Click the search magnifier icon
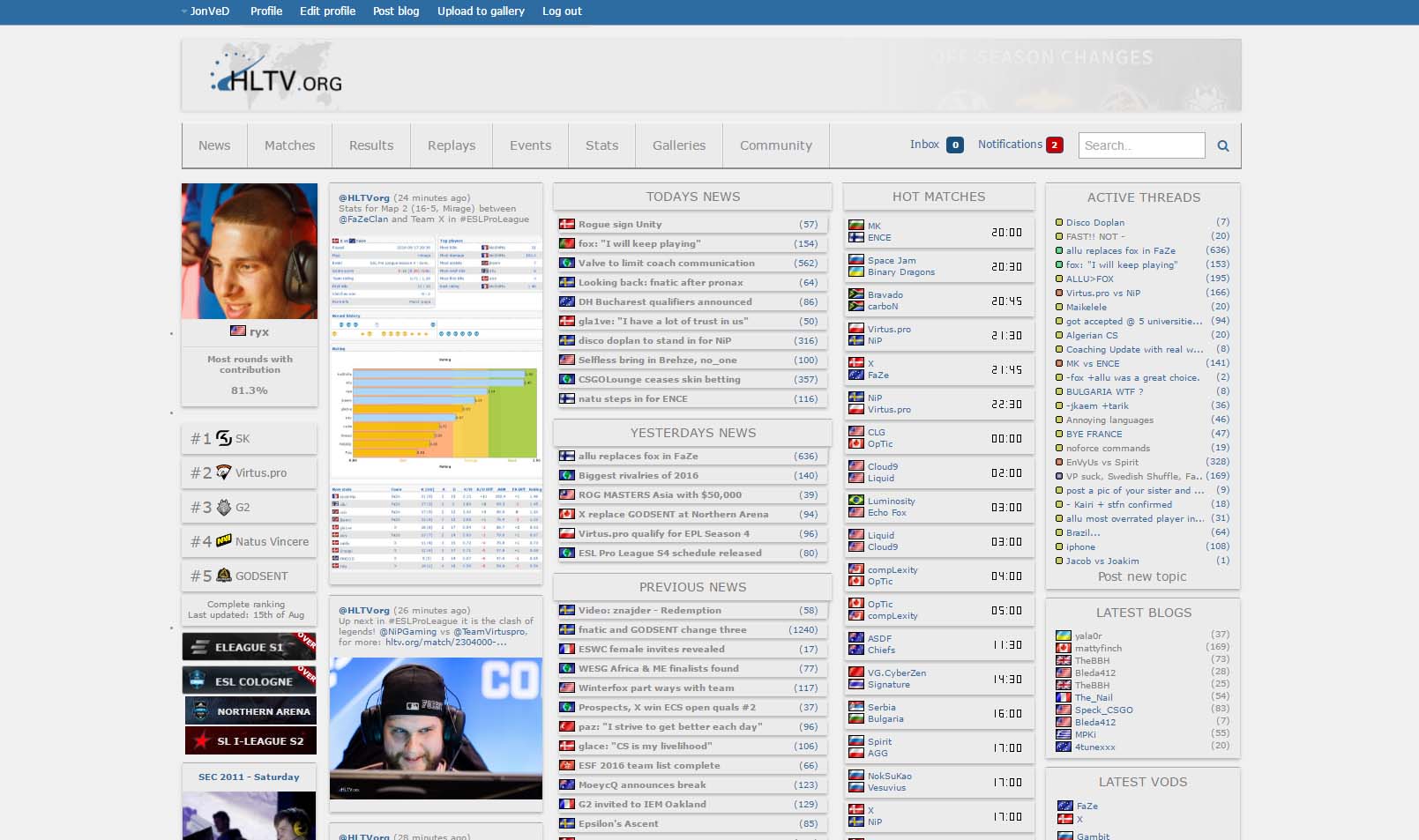Viewport: 1419px width, 840px height. (1222, 146)
